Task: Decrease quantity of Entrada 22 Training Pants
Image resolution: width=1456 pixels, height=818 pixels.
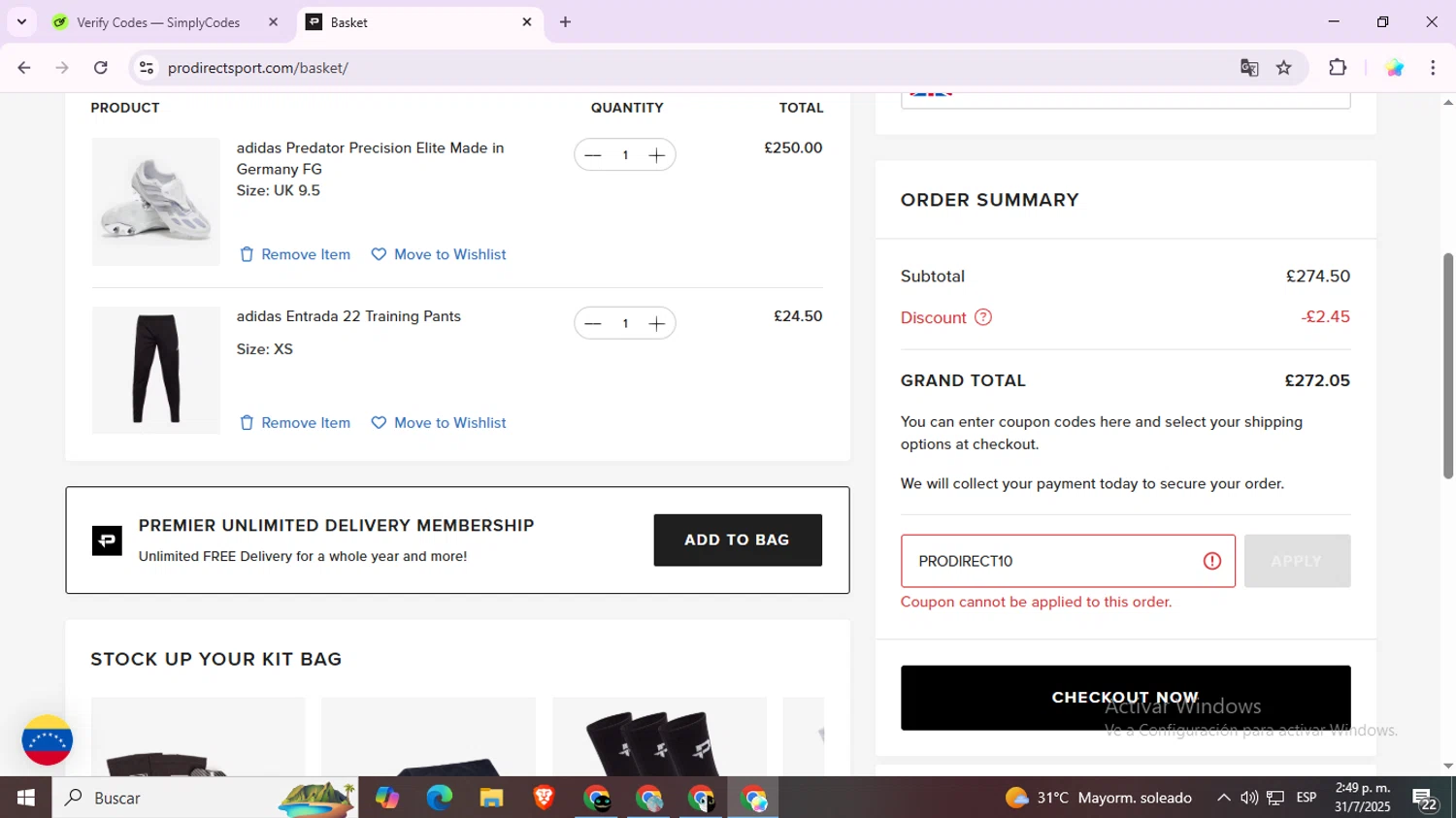Action: click(592, 323)
